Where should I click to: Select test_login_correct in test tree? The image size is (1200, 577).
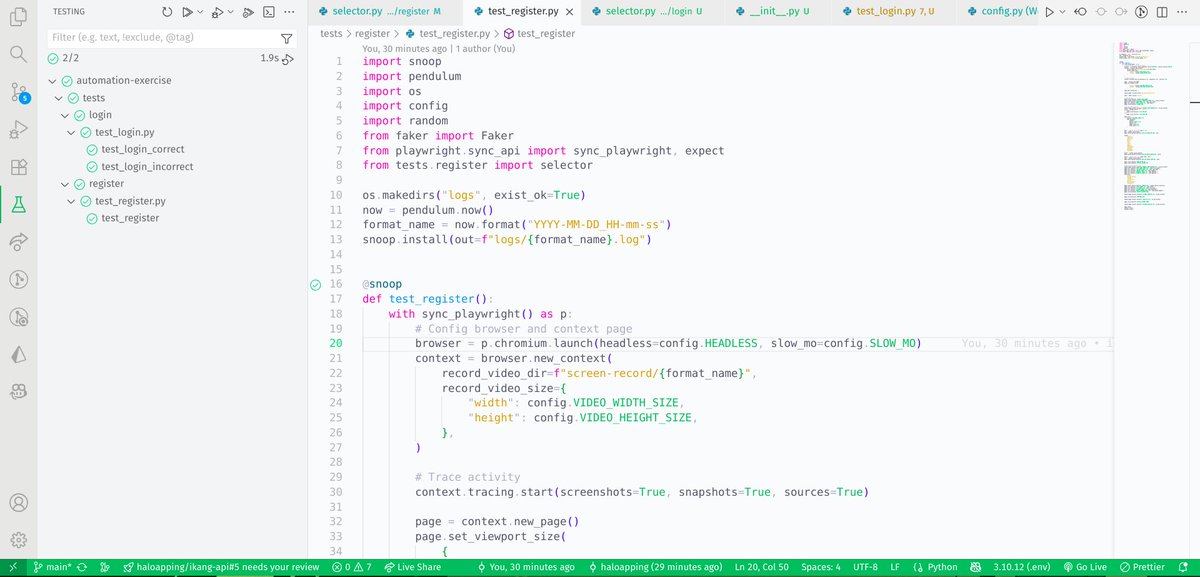tap(142, 150)
